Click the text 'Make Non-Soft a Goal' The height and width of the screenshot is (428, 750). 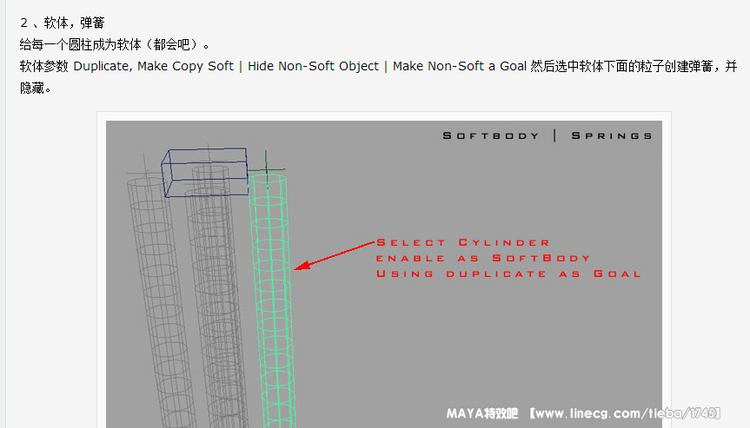click(460, 66)
